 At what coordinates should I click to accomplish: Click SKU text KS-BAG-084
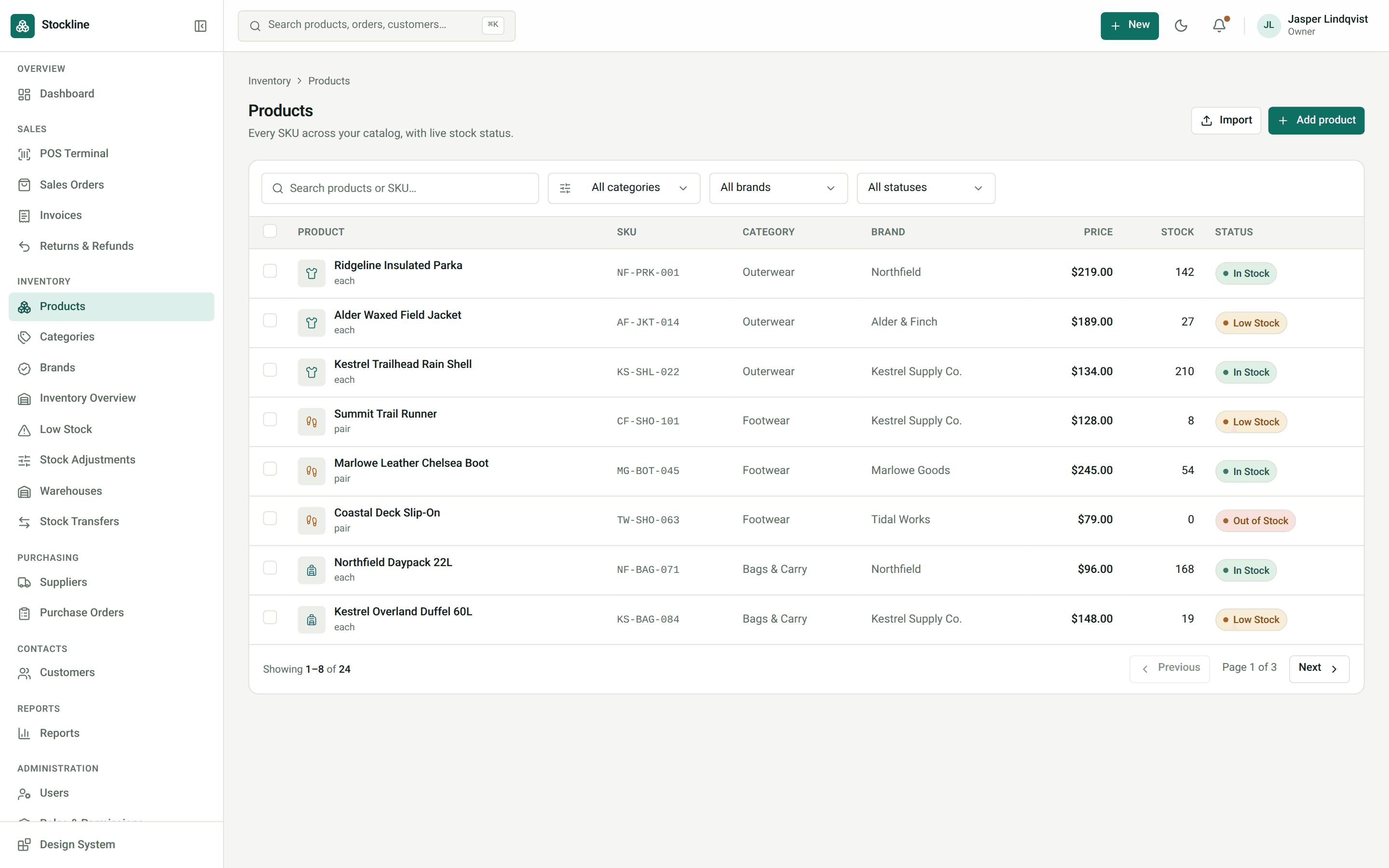[647, 620]
